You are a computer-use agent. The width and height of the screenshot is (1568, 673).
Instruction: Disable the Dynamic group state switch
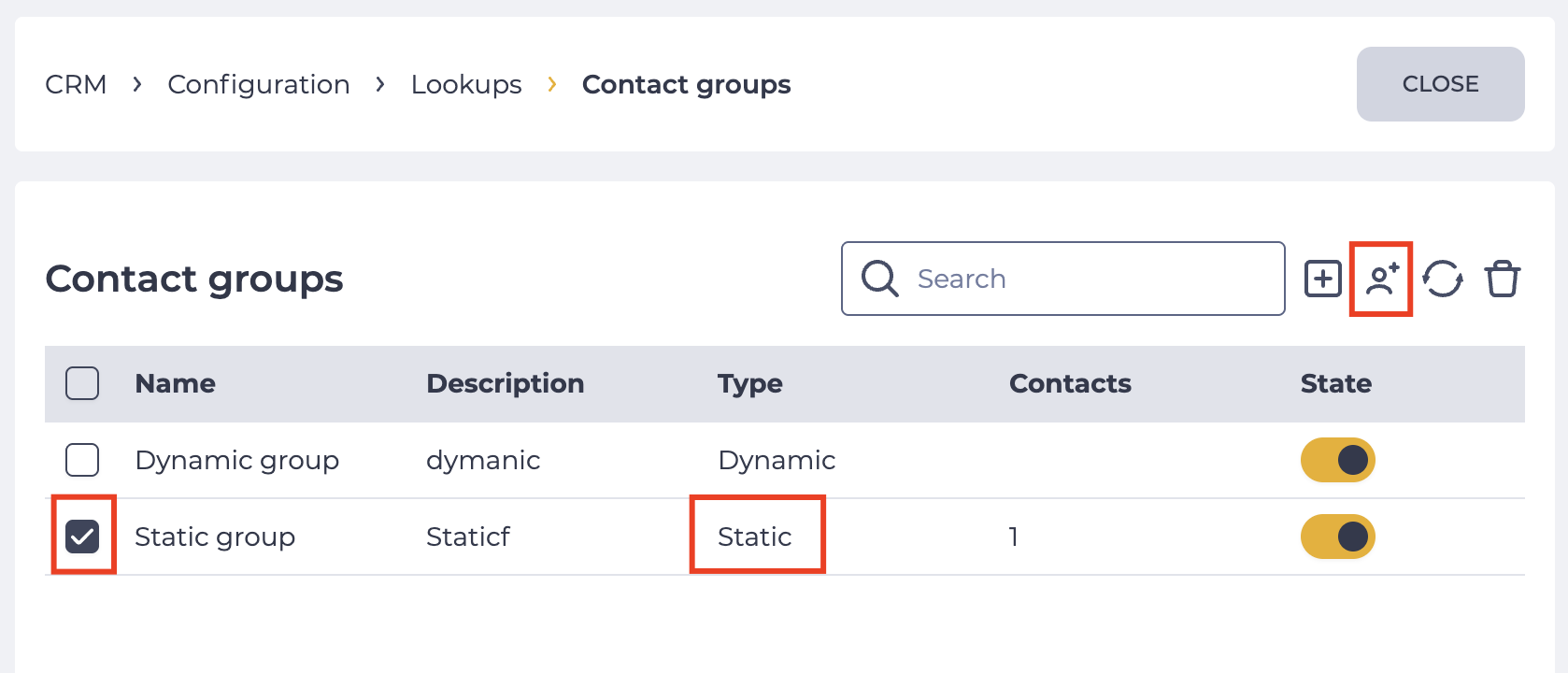[x=1337, y=460]
